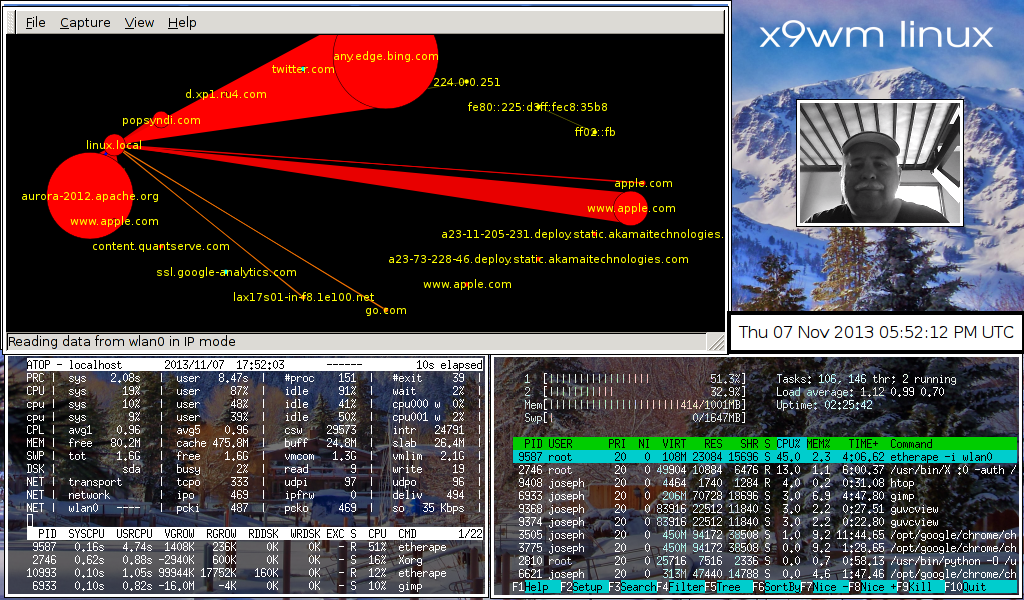
Task: Click the a23-11-205-231 akamaitechnologies node label
Action: click(583, 234)
